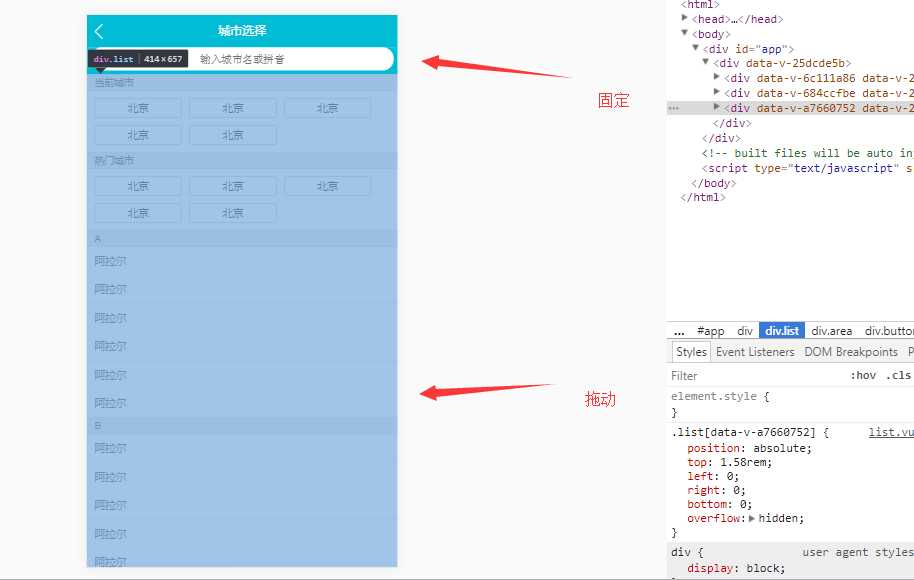Image resolution: width=914 pixels, height=580 pixels.
Task: Click the .list[data-v-a7660752] selector
Action: tap(743, 433)
